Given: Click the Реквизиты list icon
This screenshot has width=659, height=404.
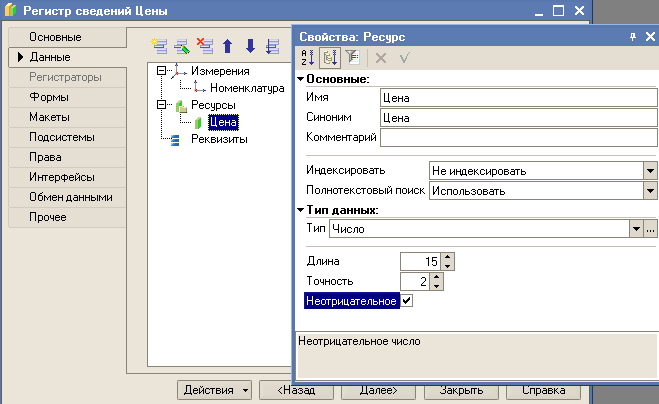Looking at the screenshot, I should click(x=175, y=140).
